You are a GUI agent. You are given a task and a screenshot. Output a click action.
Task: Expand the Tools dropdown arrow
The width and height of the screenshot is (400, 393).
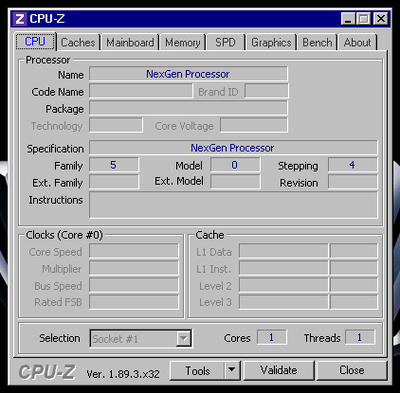[x=232, y=371]
